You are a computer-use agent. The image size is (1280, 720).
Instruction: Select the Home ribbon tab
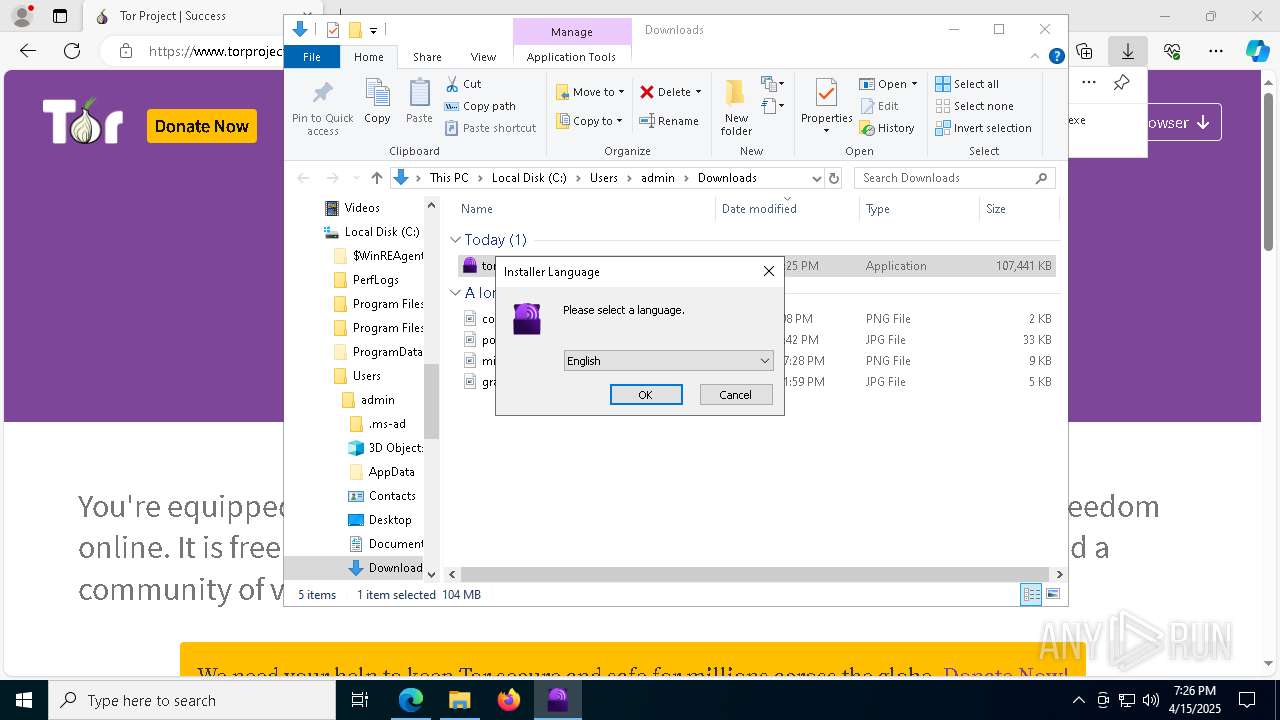368,57
